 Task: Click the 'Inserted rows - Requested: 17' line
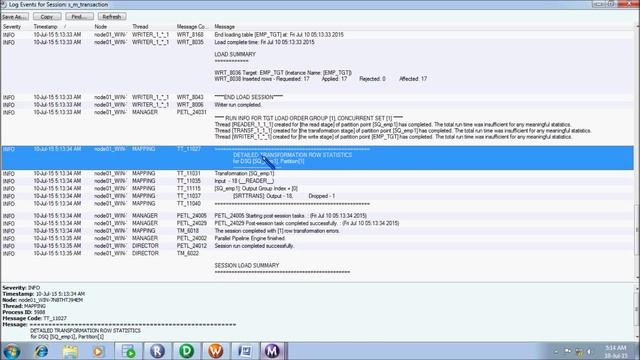point(321,79)
